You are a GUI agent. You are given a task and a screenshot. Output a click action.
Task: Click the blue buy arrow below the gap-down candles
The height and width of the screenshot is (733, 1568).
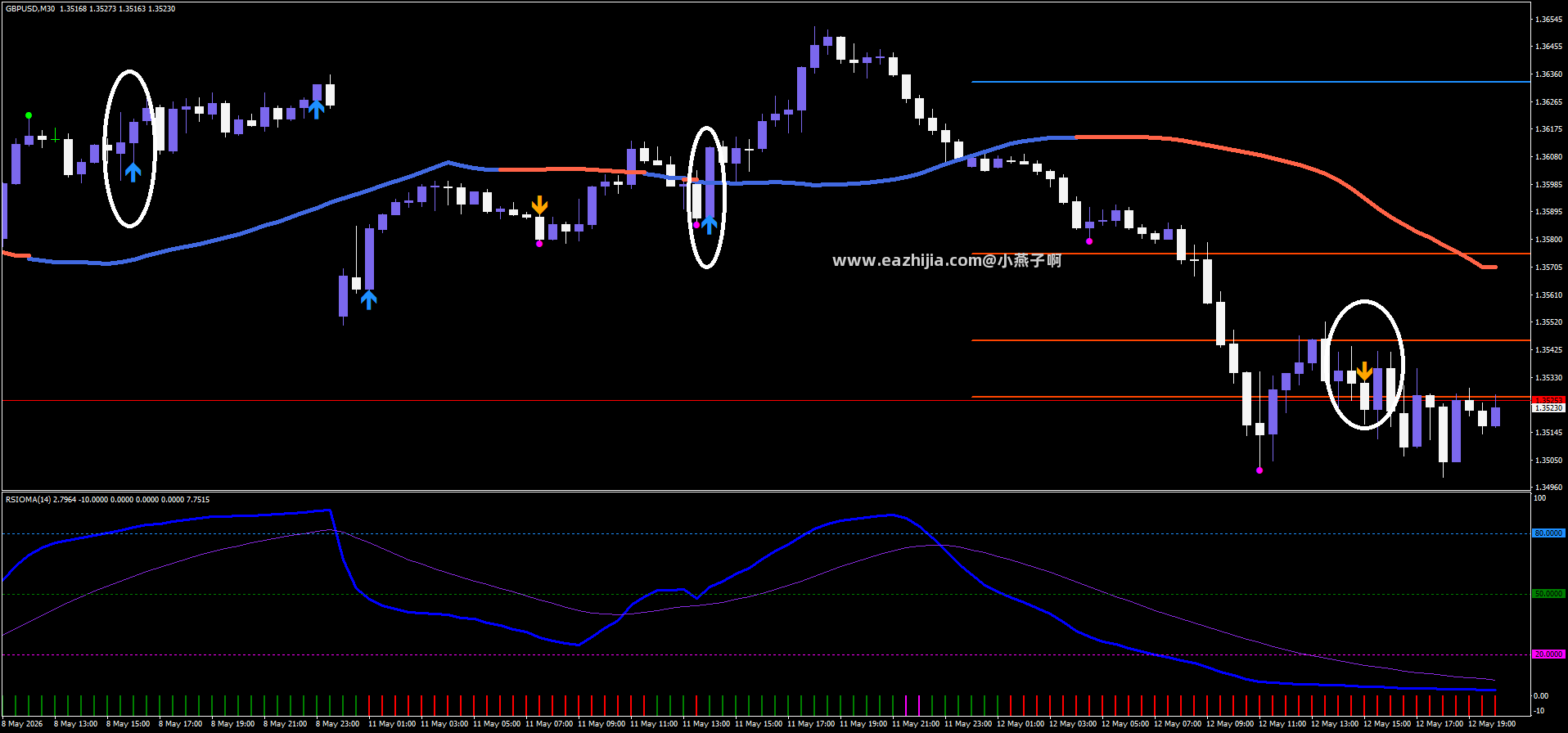pos(369,300)
